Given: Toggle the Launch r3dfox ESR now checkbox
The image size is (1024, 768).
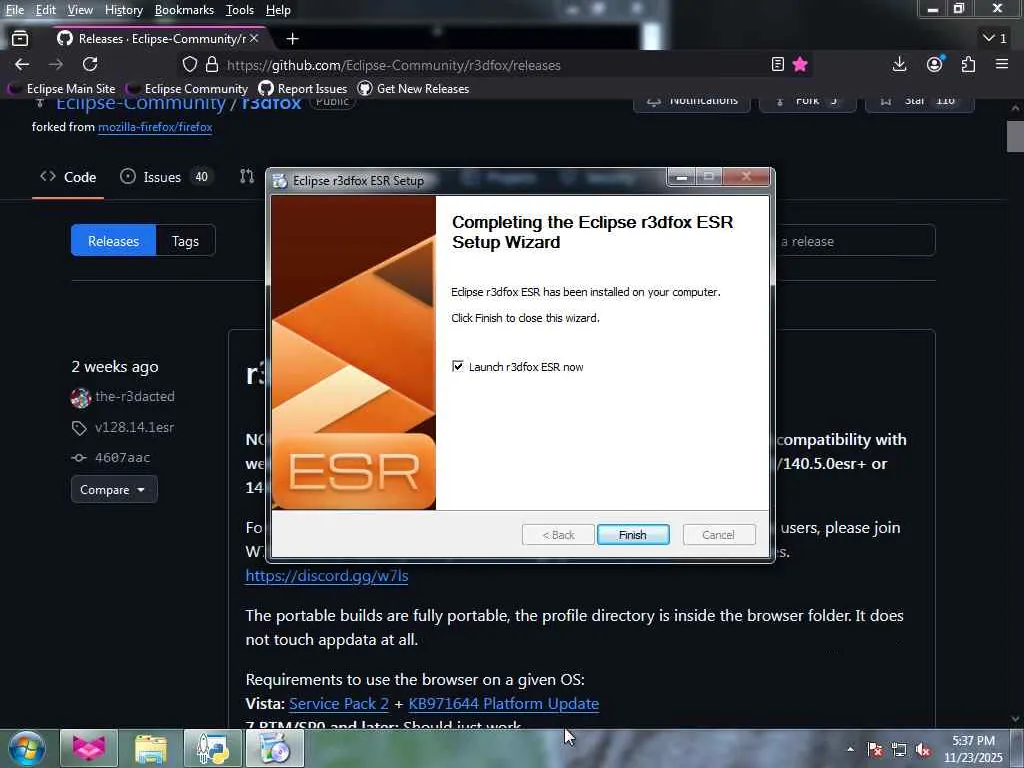Looking at the screenshot, I should pyautogui.click(x=458, y=366).
